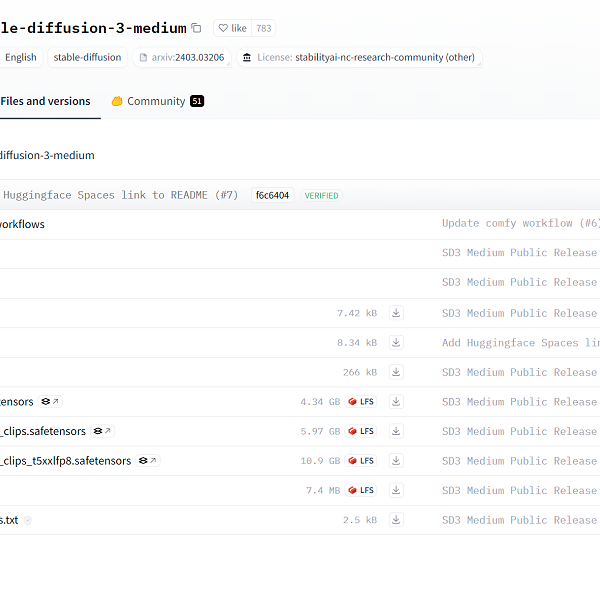Open the _clips.safetensors file

[43, 431]
